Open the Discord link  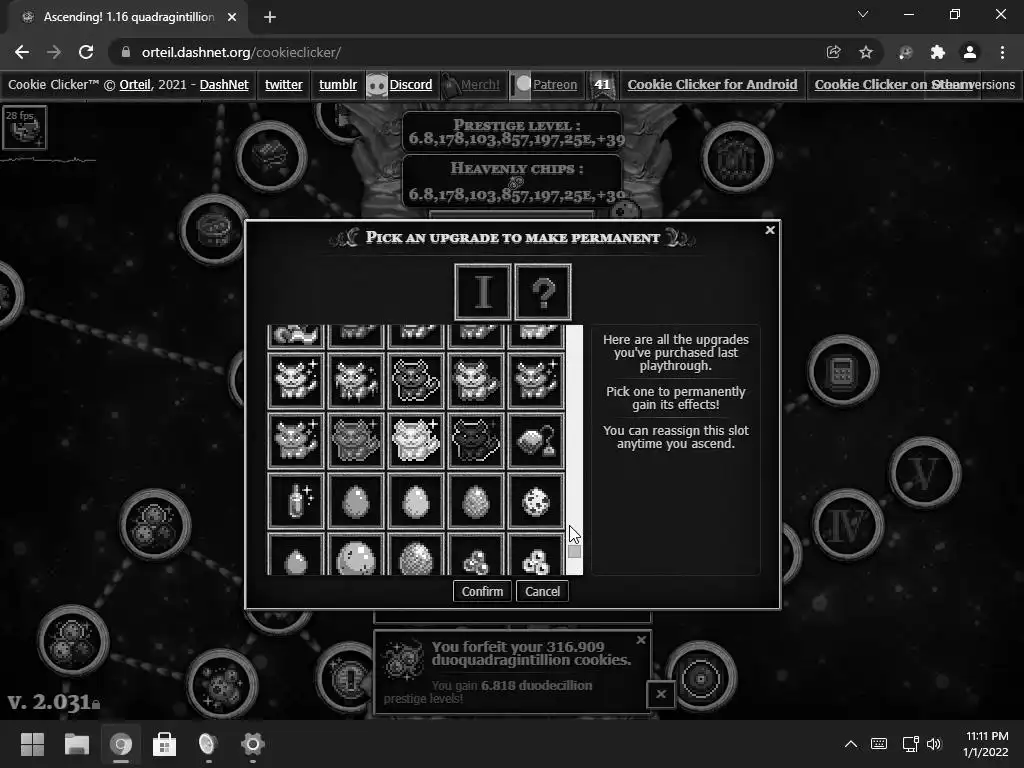pos(410,85)
